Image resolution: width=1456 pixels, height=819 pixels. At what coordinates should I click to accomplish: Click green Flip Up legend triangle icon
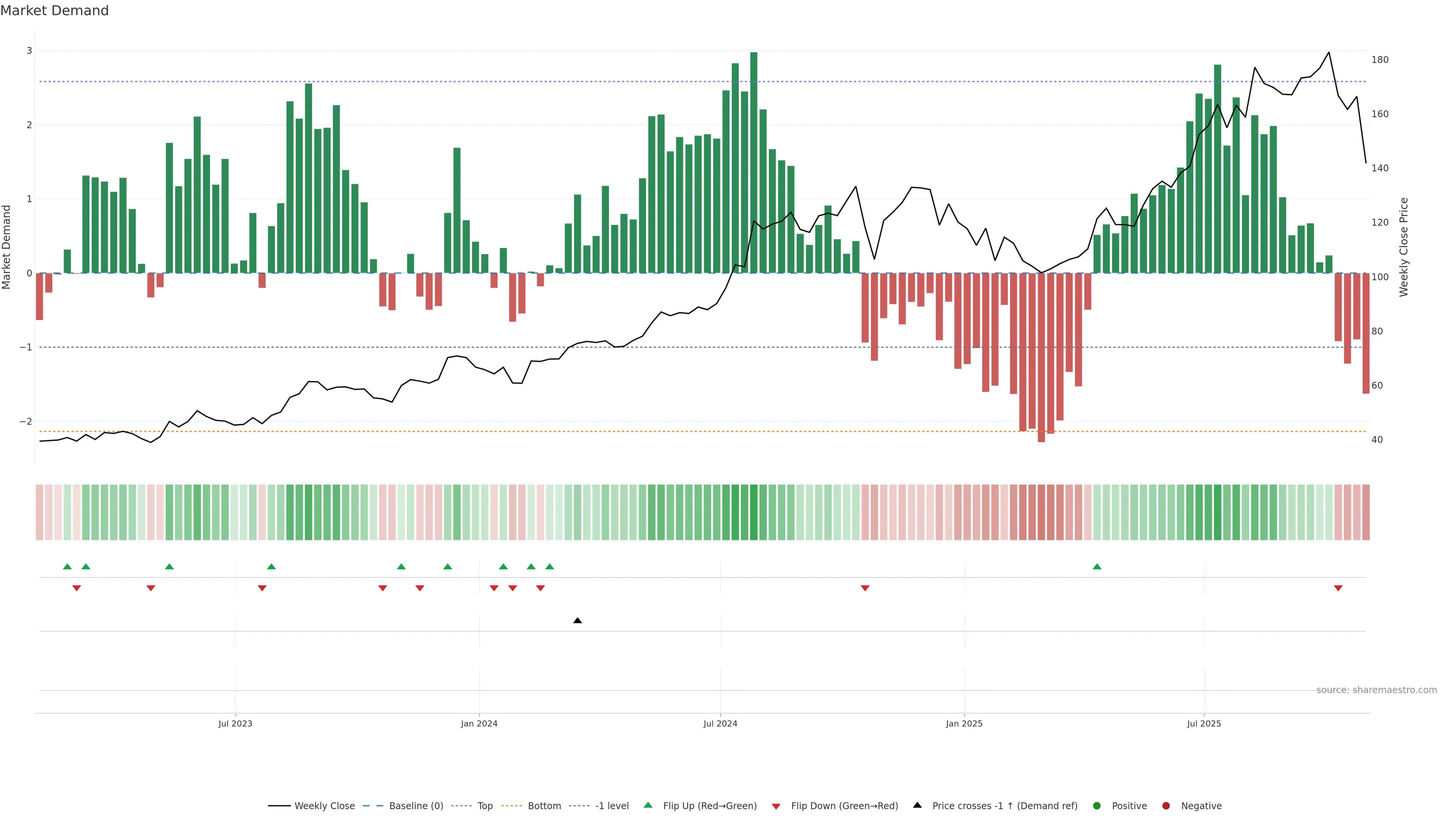point(648,805)
